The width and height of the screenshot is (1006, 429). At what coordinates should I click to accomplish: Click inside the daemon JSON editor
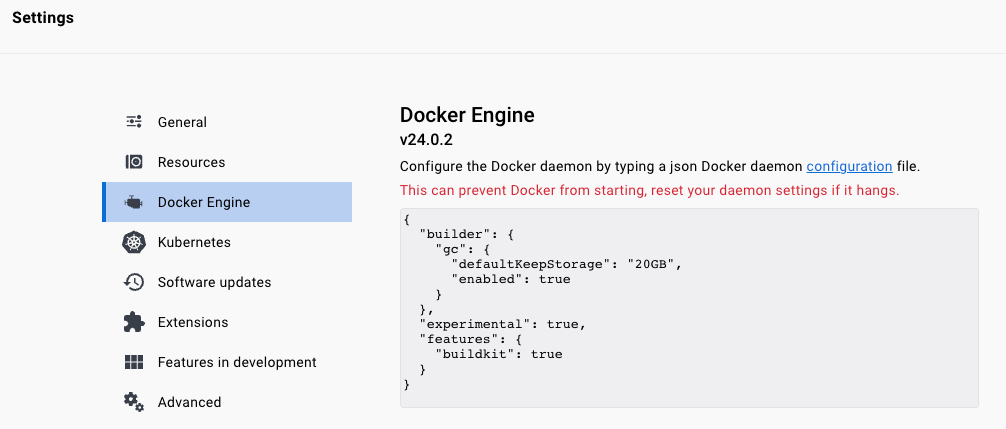(689, 308)
